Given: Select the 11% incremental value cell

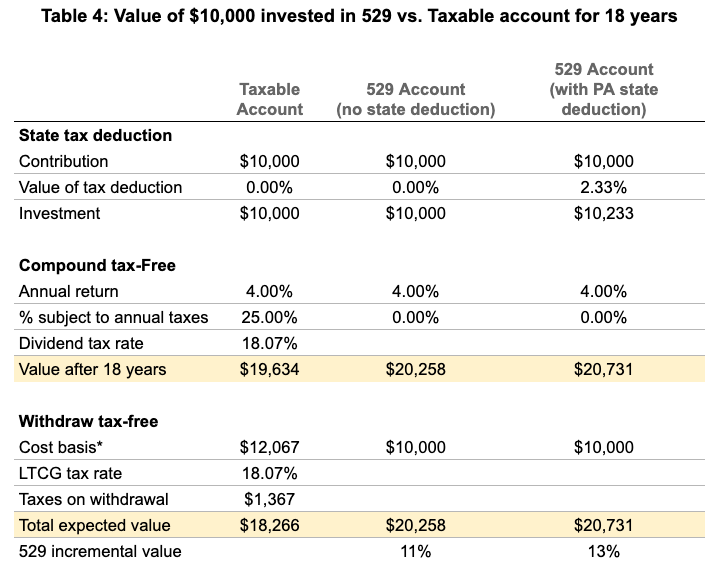Looking at the screenshot, I should [415, 551].
